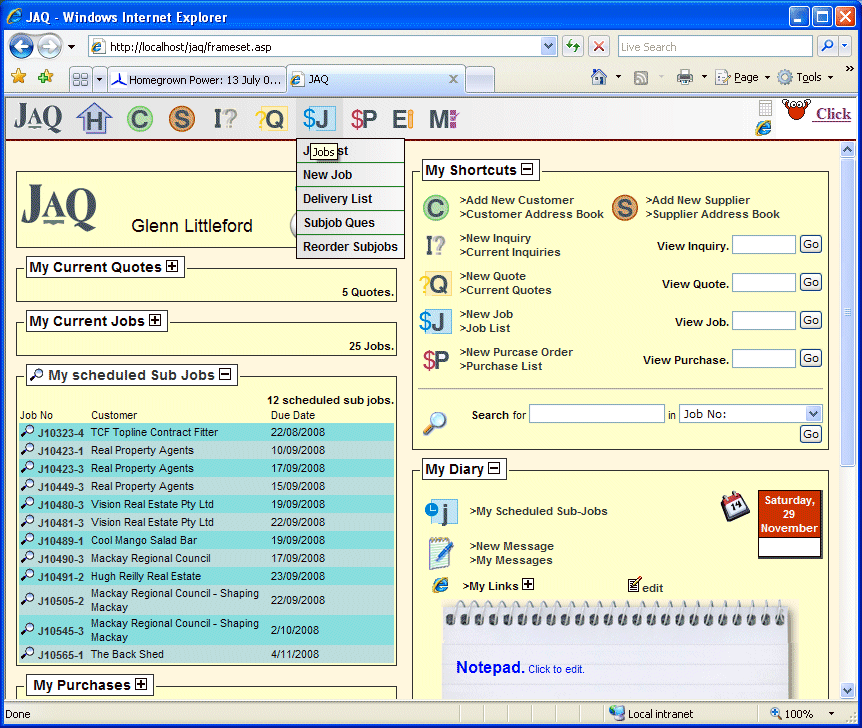Click the Inquiries 'I?' toolbar icon
Screen dimensions: 862x728
[225, 119]
